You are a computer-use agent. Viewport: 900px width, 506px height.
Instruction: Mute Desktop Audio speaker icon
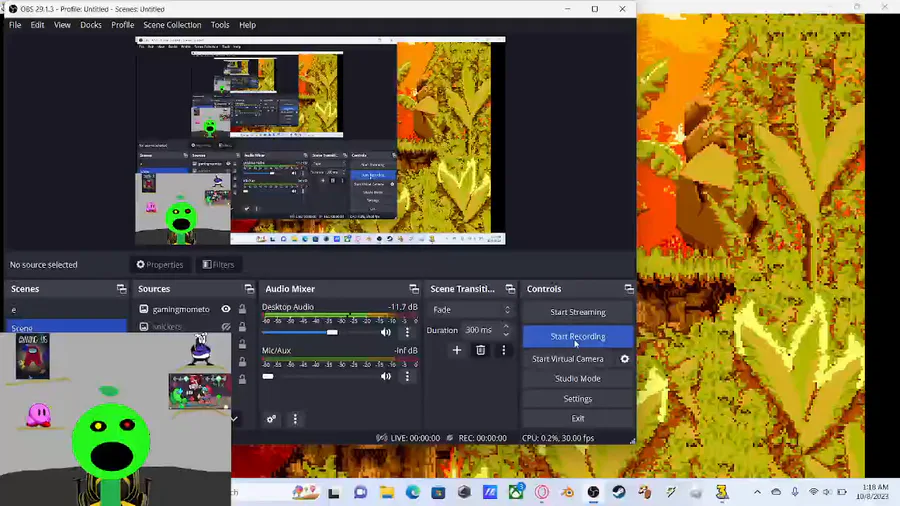(x=386, y=332)
